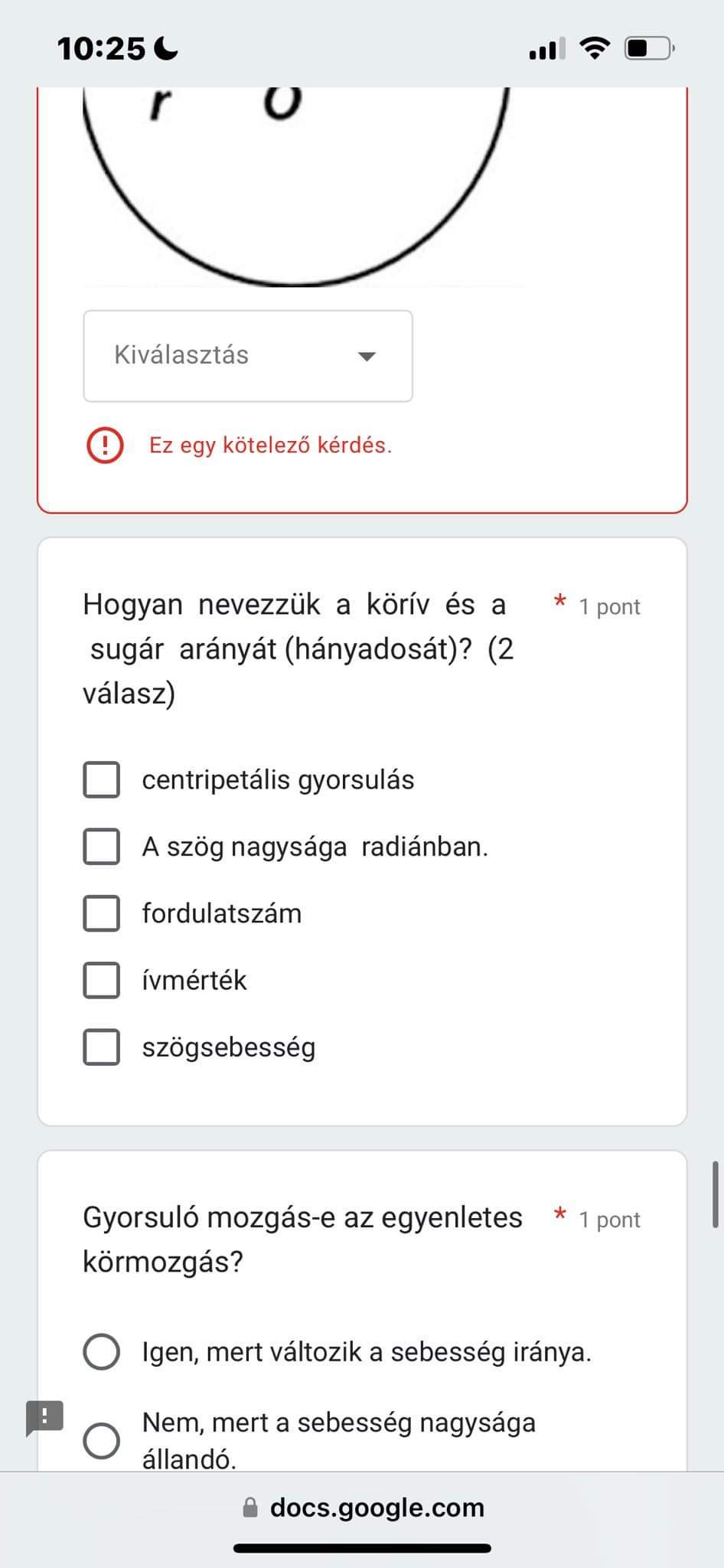The height and width of the screenshot is (1568, 724).
Task: Check the A szög nagysága radiánban box
Action: point(101,846)
